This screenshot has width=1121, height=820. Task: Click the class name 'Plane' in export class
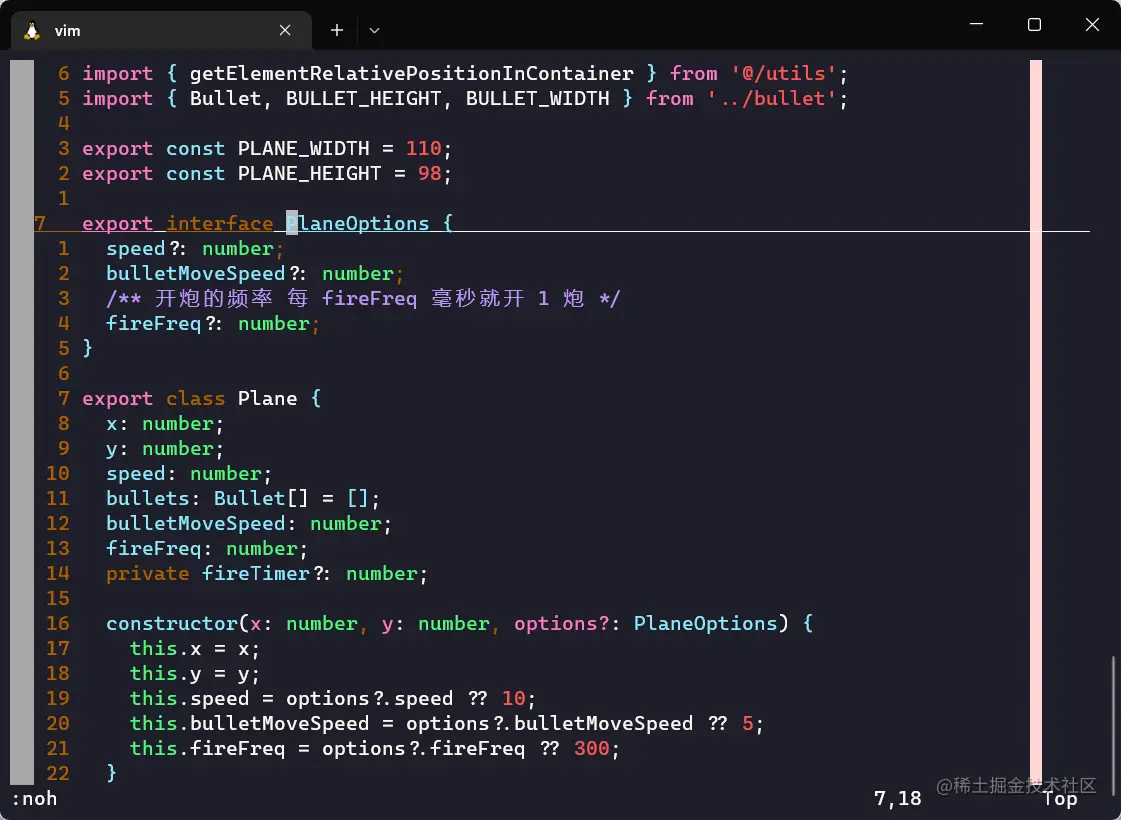click(x=267, y=399)
